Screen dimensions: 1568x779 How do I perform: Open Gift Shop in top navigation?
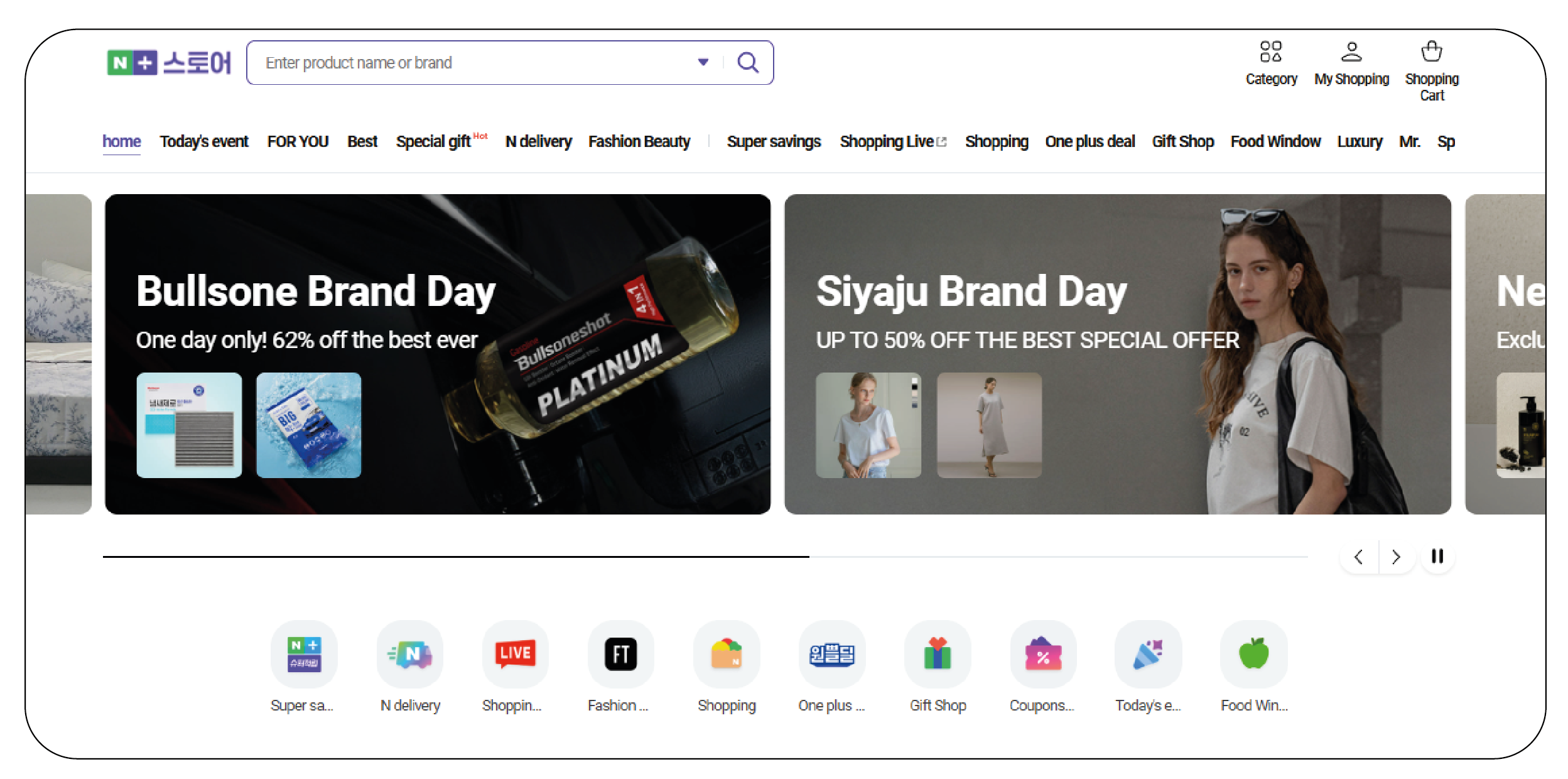[x=1182, y=142]
